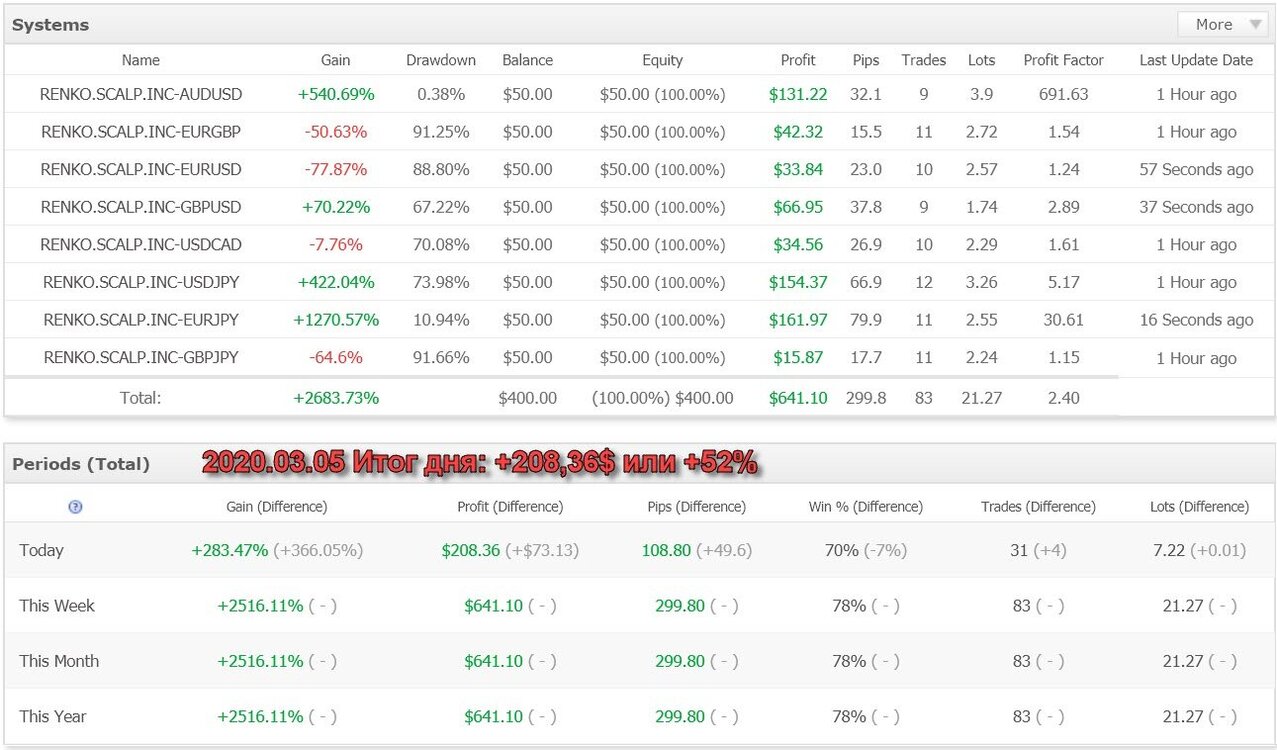The image size is (1277, 750).
Task: Select the This Week period row label
Action: (x=57, y=605)
